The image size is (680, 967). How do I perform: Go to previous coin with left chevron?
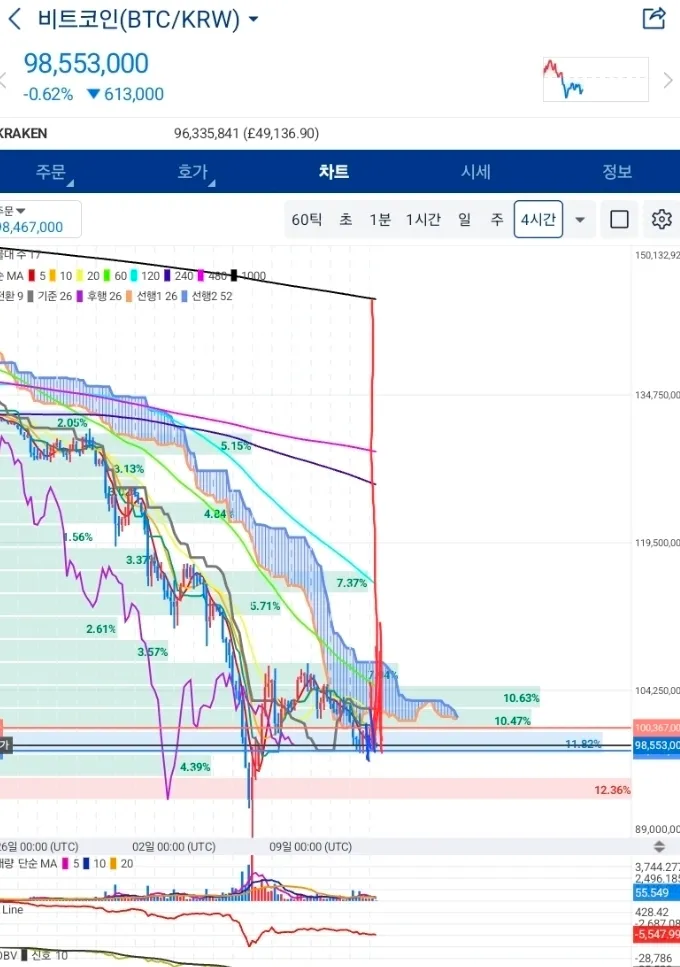(x=4, y=80)
